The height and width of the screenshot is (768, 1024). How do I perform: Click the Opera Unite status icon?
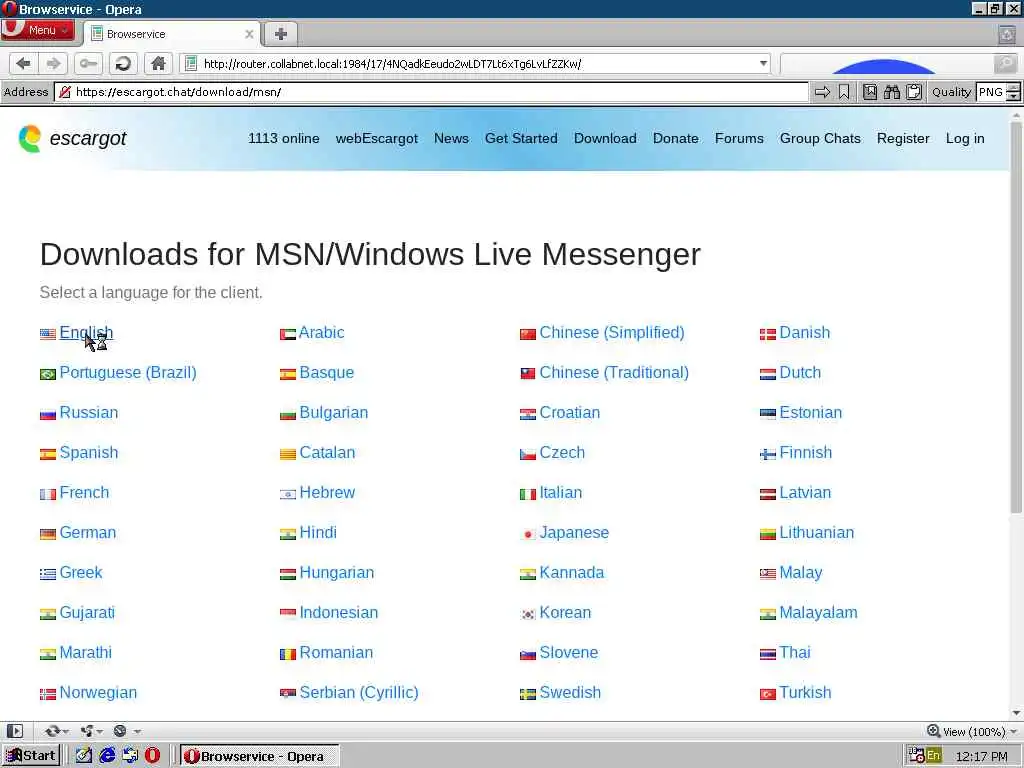[x=87, y=731]
